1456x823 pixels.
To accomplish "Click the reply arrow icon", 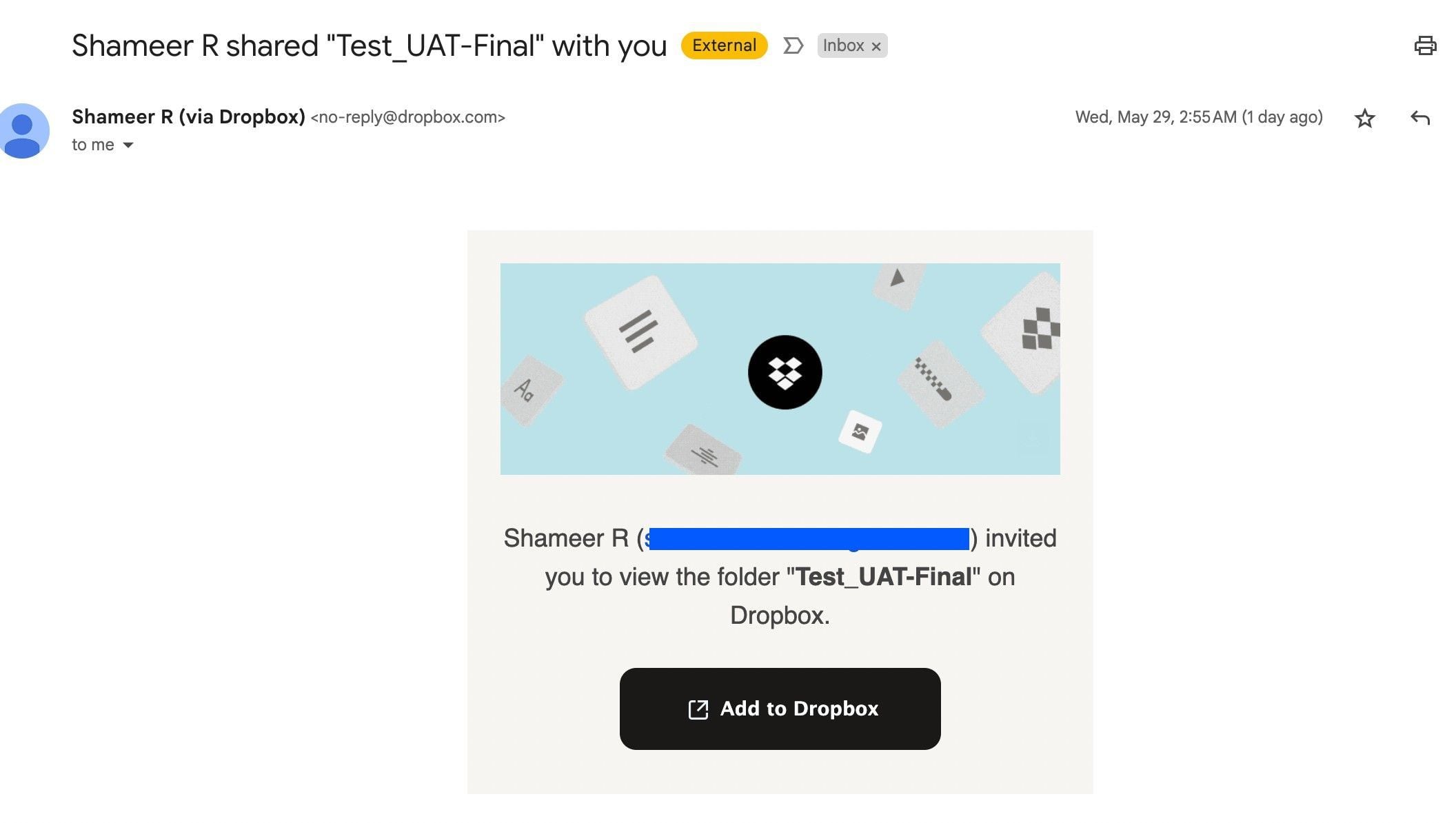I will pyautogui.click(x=1419, y=118).
